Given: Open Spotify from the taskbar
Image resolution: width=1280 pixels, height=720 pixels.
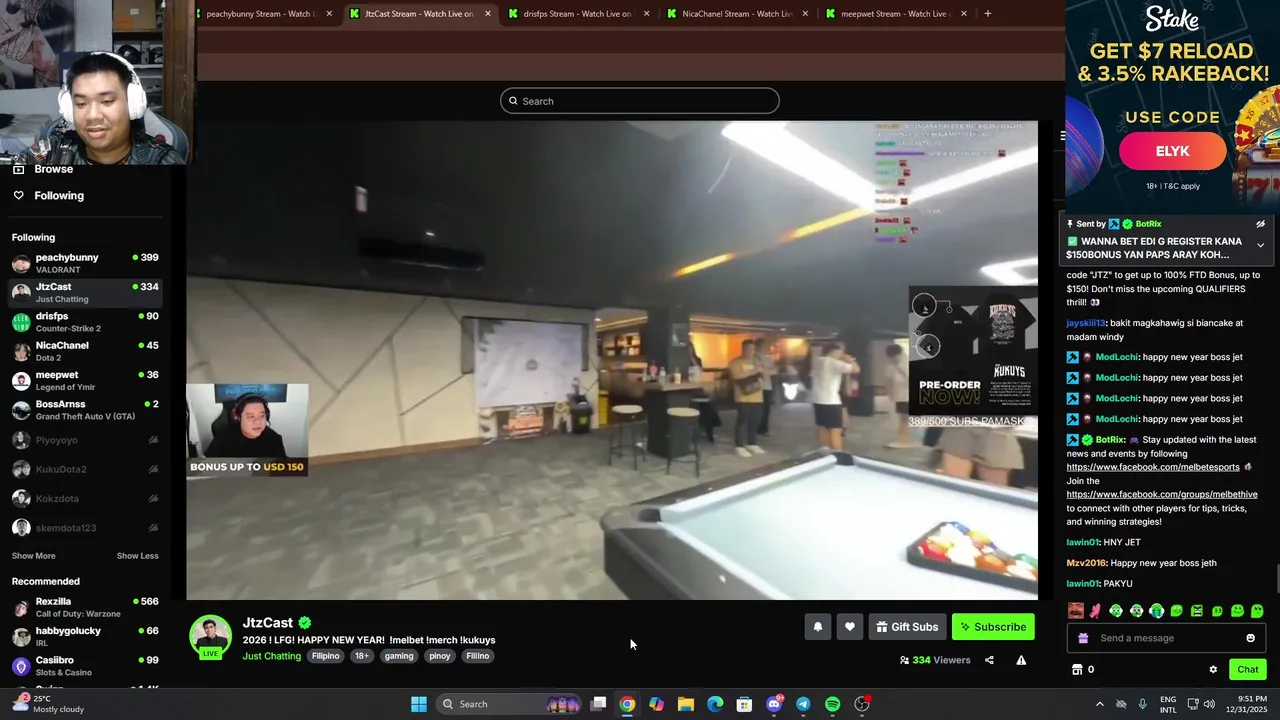Looking at the screenshot, I should point(833,704).
